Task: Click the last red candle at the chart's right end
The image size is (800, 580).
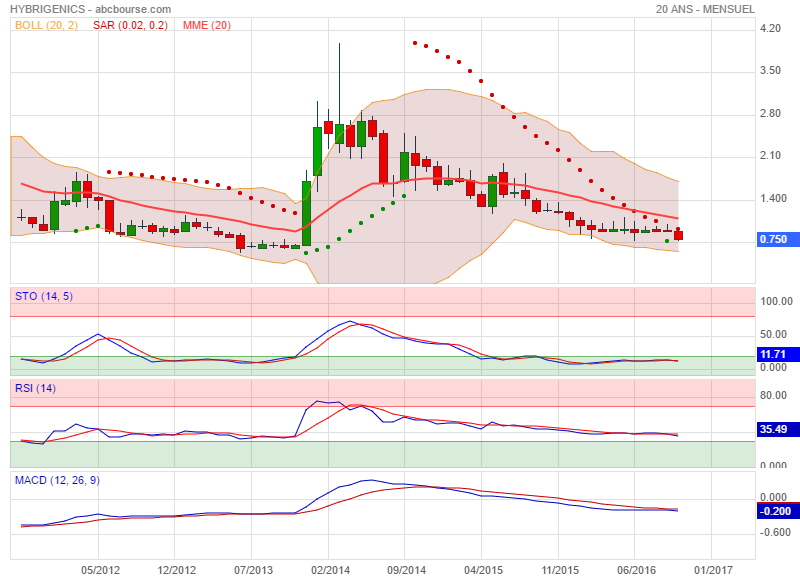Action: pyautogui.click(x=678, y=235)
